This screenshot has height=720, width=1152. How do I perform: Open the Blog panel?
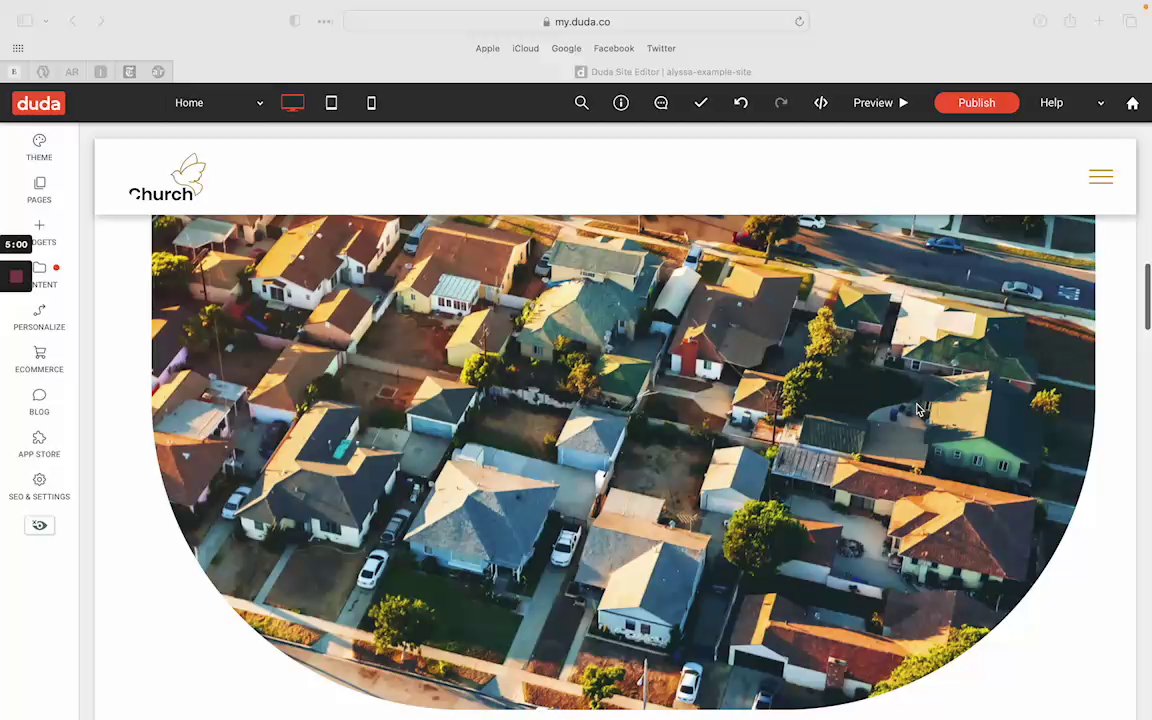tap(39, 402)
